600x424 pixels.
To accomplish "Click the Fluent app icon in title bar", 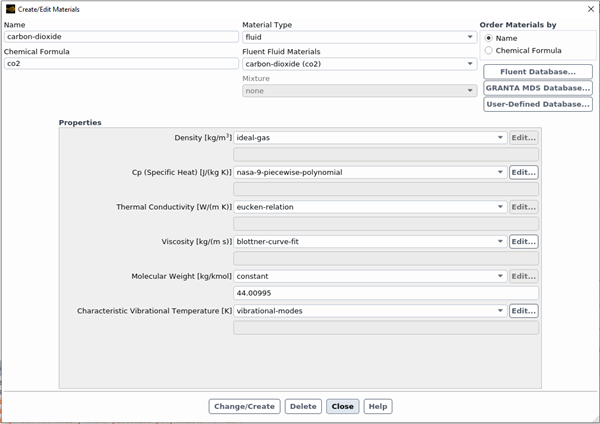I will [10, 9].
